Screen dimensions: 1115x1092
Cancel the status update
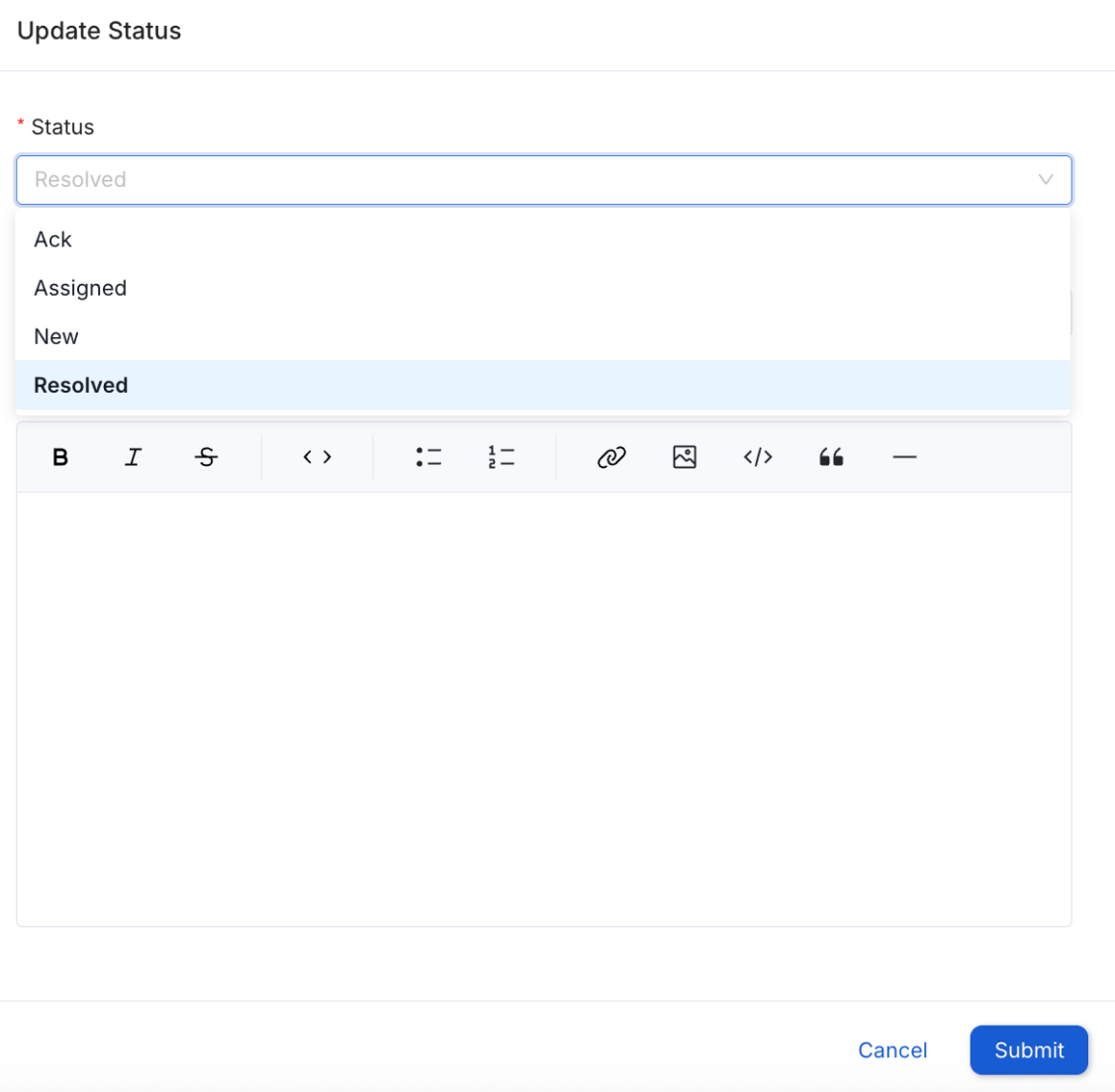[892, 1050]
